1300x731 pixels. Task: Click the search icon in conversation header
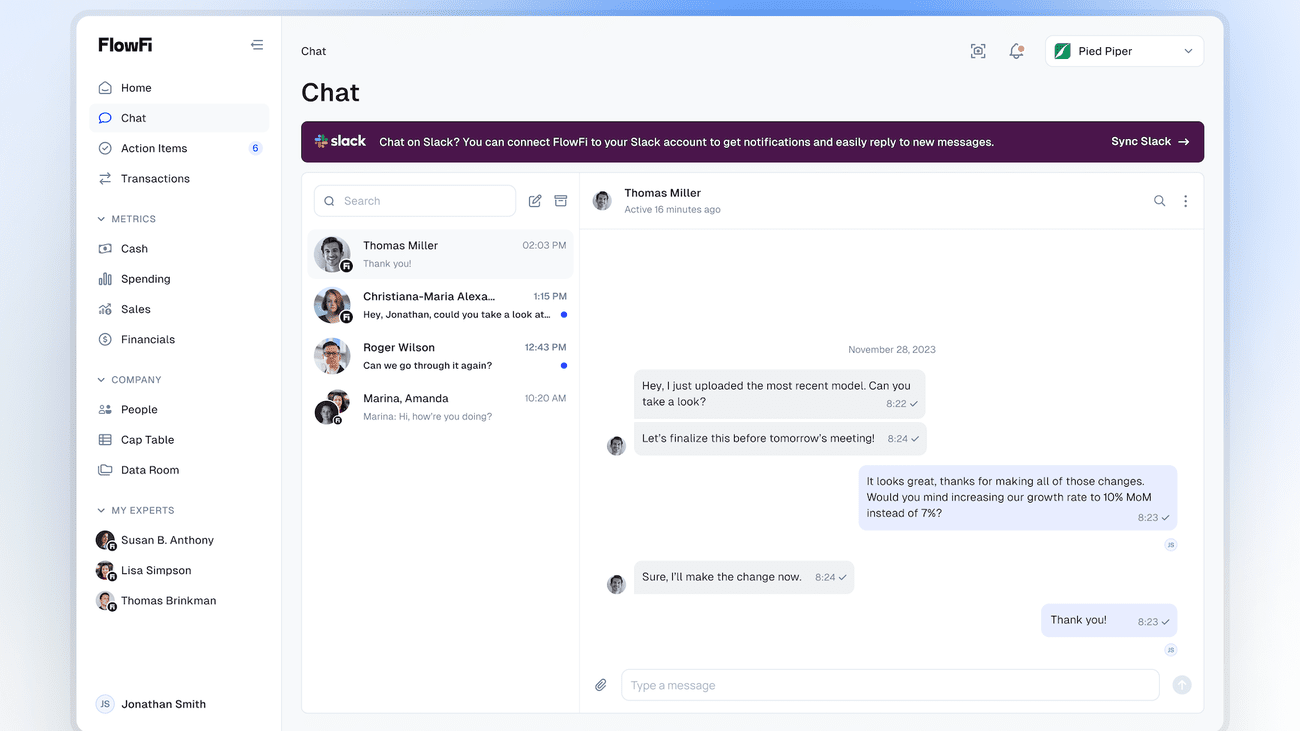[x=1159, y=201]
